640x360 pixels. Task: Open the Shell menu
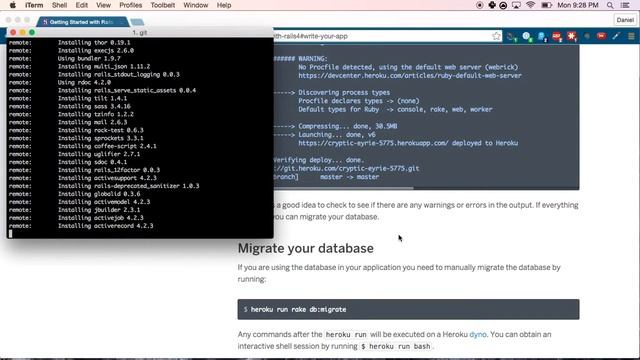[x=60, y=5]
